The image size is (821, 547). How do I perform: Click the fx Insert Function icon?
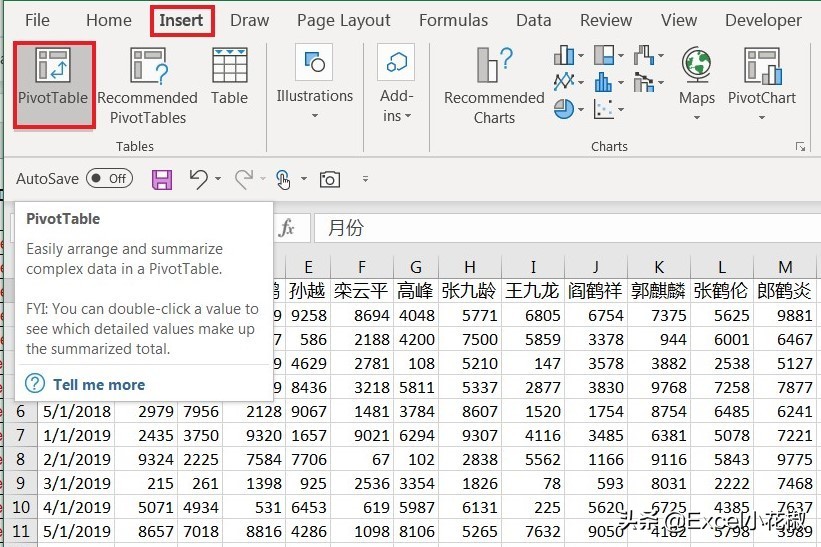tap(287, 228)
